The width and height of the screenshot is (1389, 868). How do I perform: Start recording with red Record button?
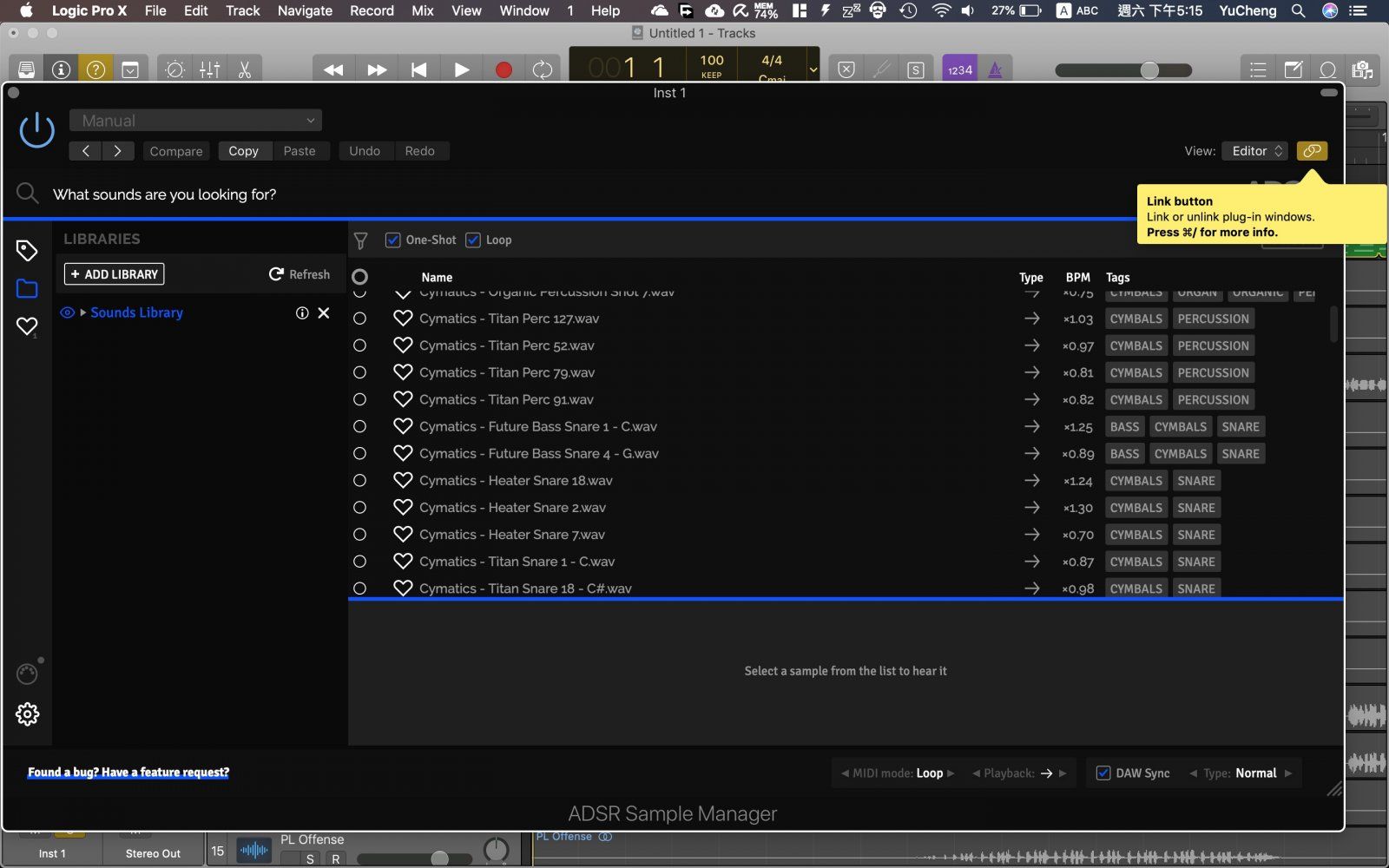(504, 69)
